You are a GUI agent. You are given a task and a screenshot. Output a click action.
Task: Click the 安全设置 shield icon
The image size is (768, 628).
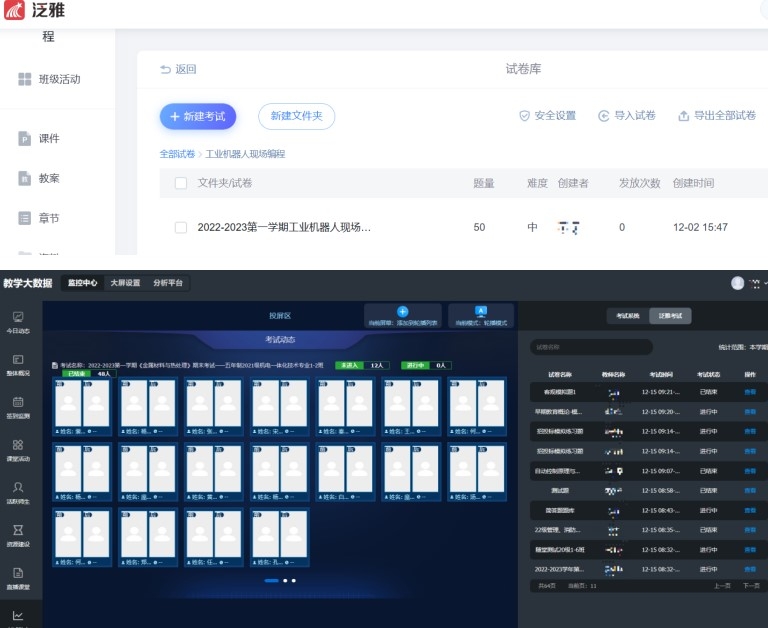tap(524, 116)
